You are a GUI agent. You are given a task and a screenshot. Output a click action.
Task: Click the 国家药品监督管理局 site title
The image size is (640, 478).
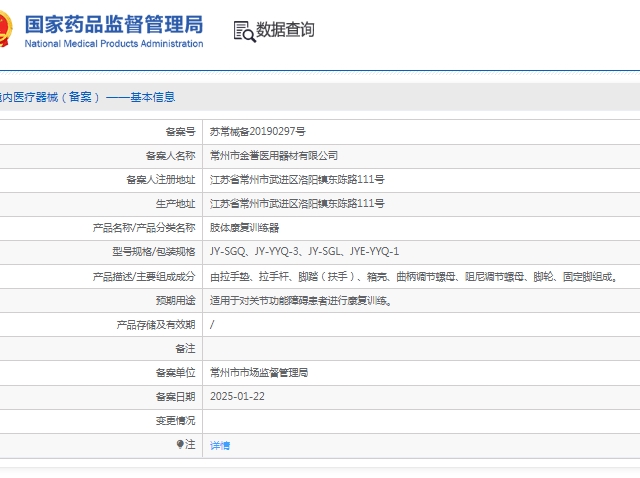click(114, 24)
